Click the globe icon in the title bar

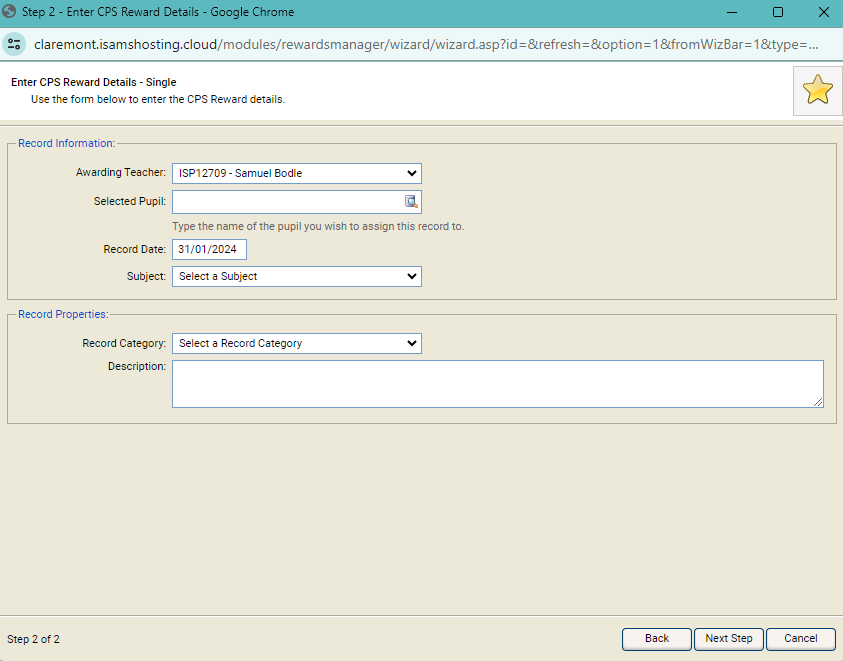(x=9, y=11)
